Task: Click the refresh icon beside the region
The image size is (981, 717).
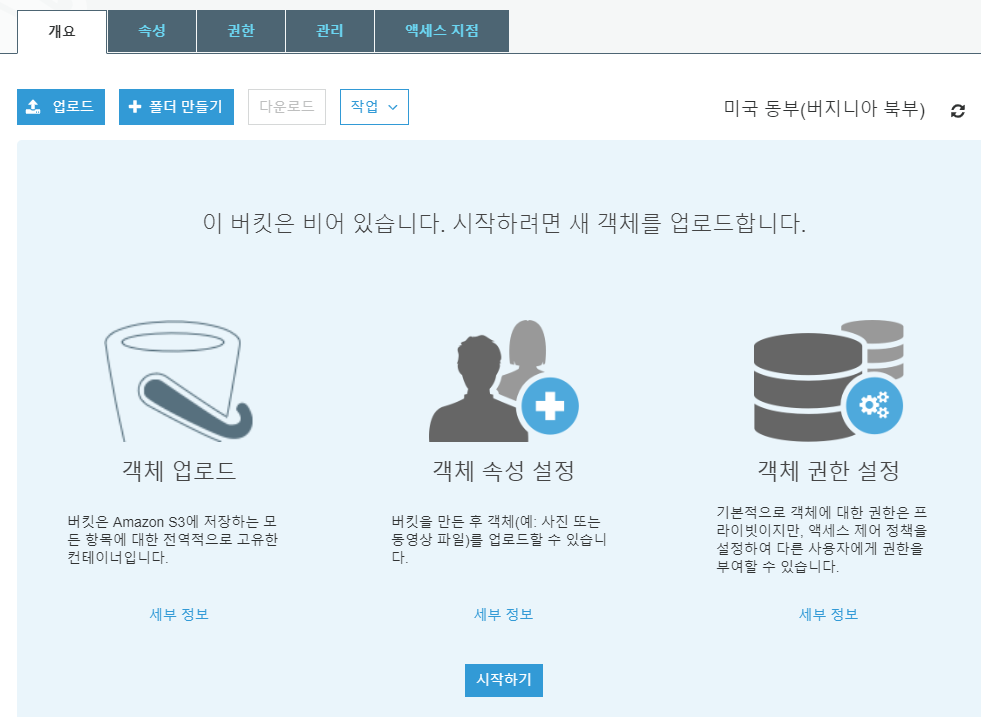Action: [957, 111]
